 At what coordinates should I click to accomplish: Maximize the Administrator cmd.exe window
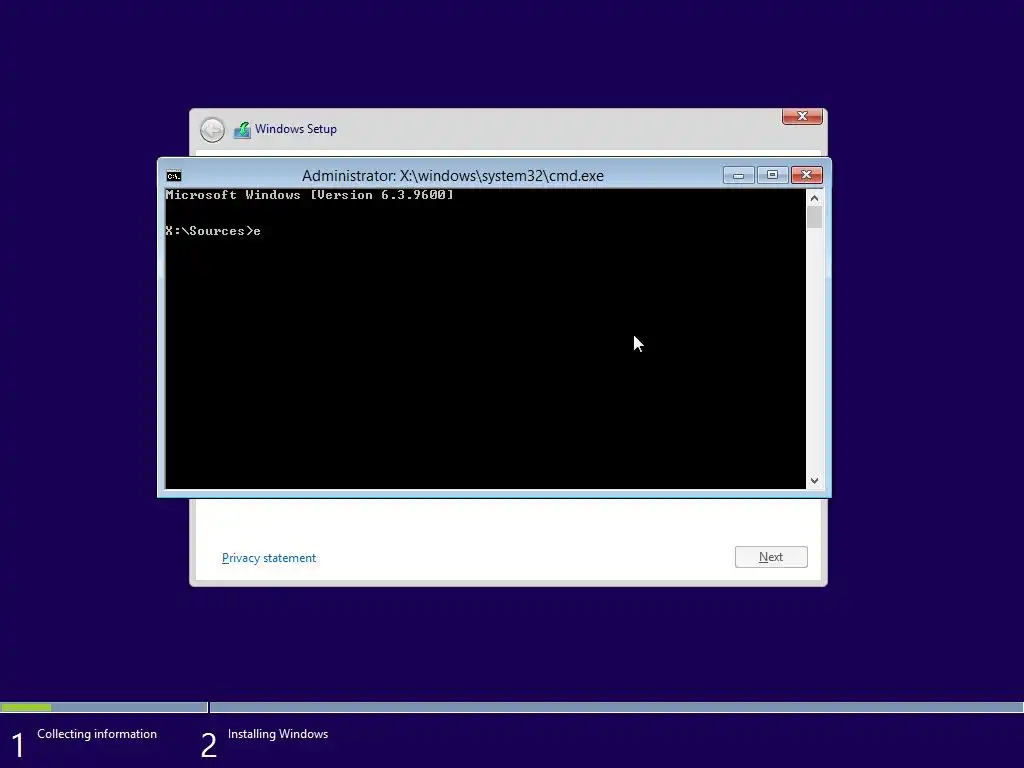coord(773,175)
